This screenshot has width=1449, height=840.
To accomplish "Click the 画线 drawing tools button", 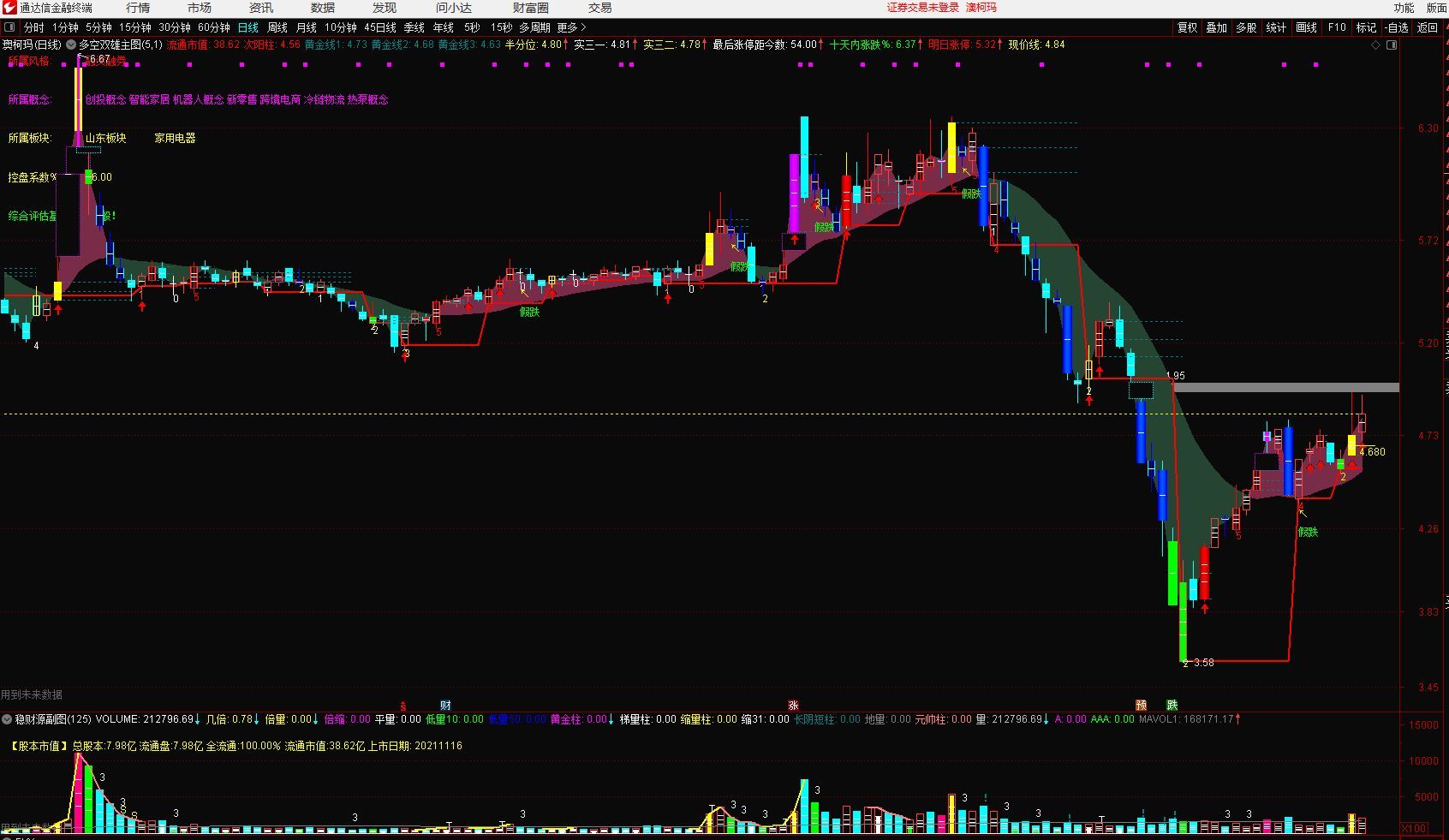I will click(x=1306, y=27).
